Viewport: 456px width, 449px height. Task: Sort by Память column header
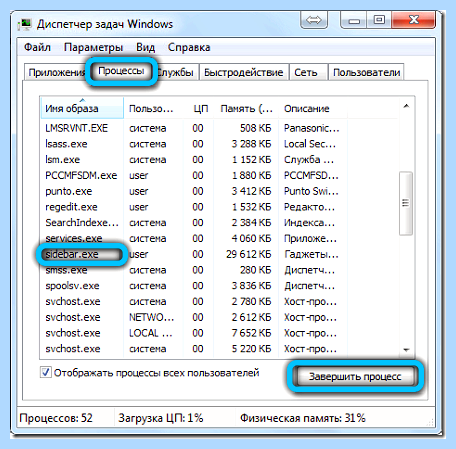246,108
